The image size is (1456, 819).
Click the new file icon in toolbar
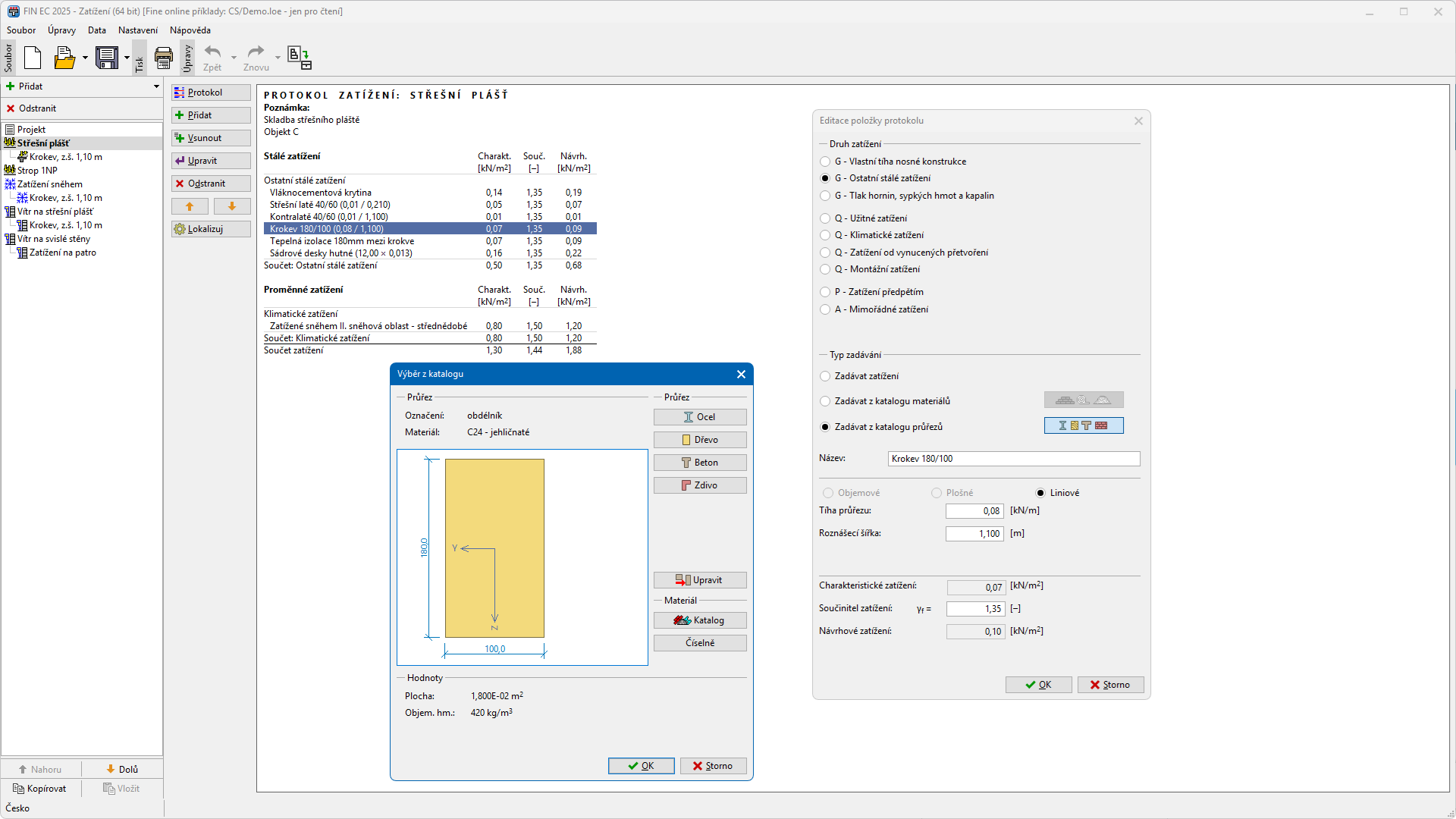33,58
